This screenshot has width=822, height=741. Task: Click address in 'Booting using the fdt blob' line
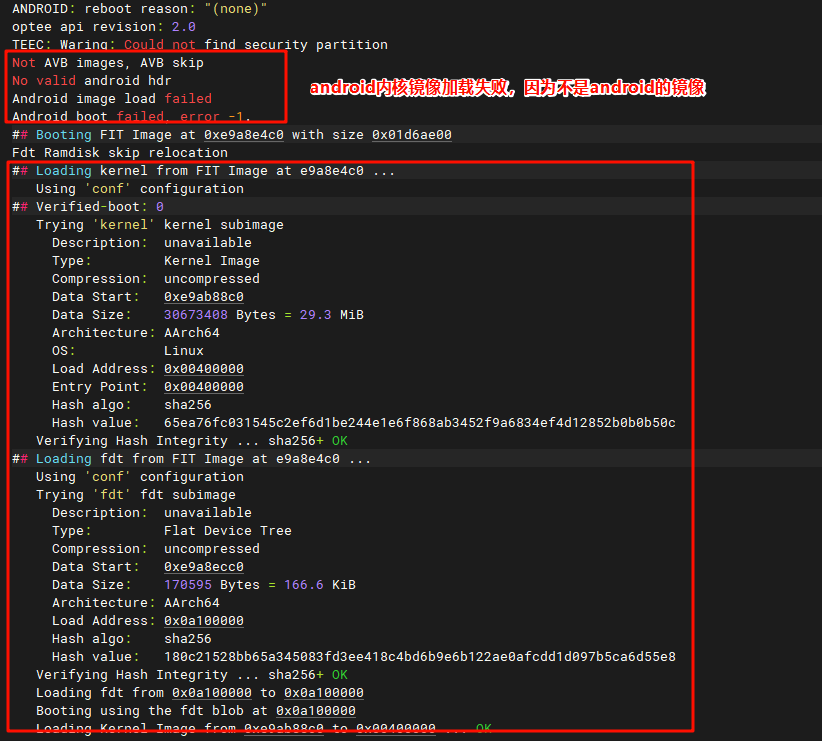click(315, 711)
